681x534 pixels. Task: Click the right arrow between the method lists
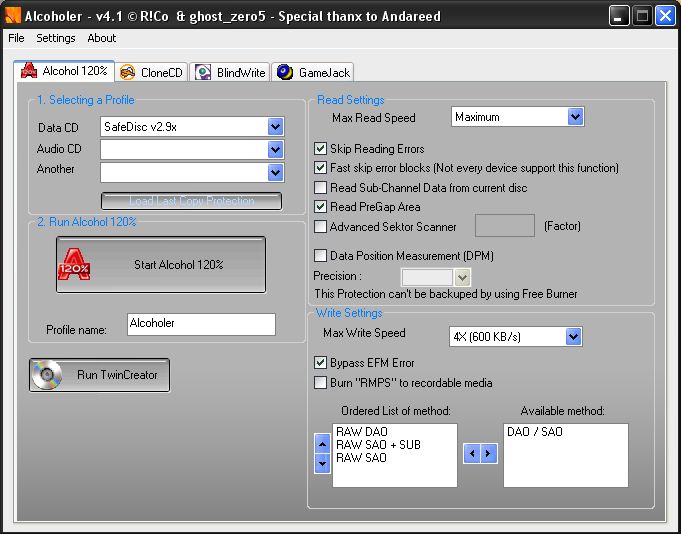coord(489,454)
